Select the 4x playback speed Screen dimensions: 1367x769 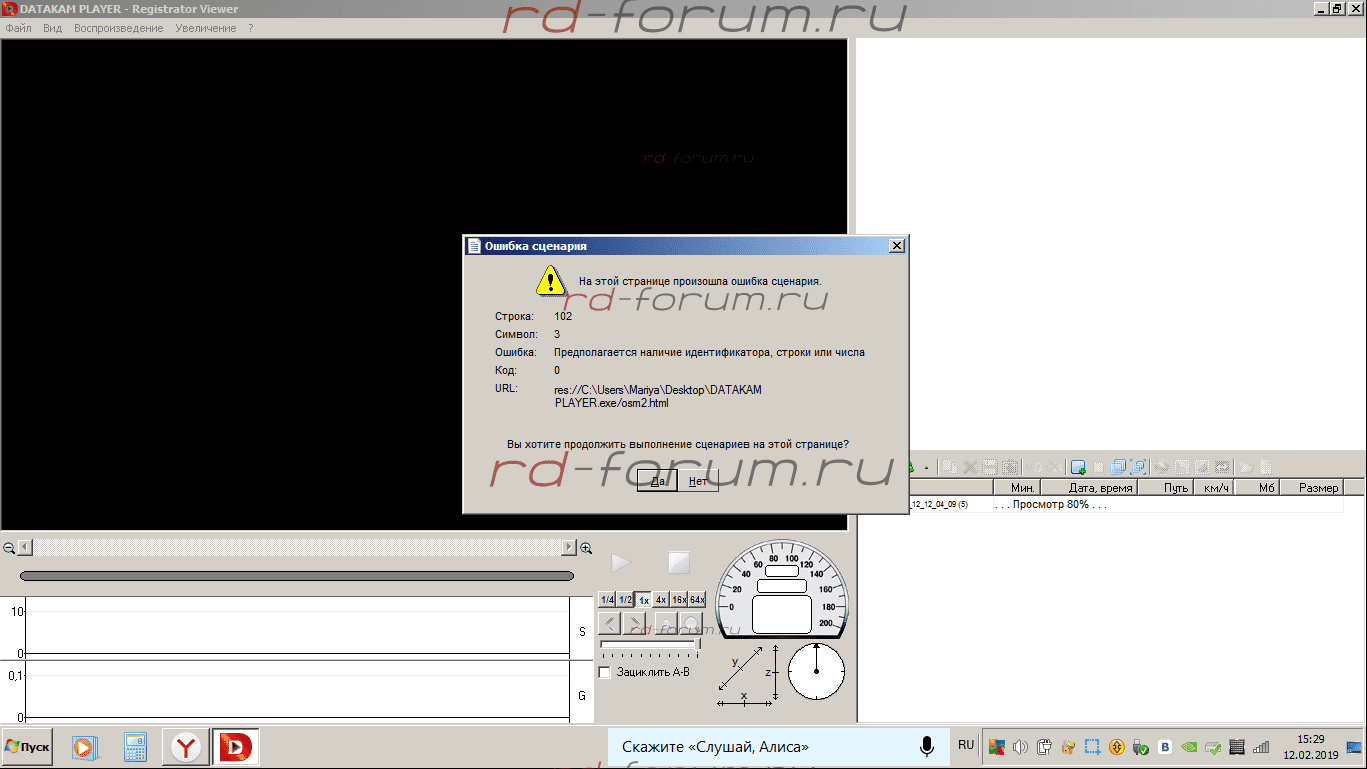pos(661,600)
